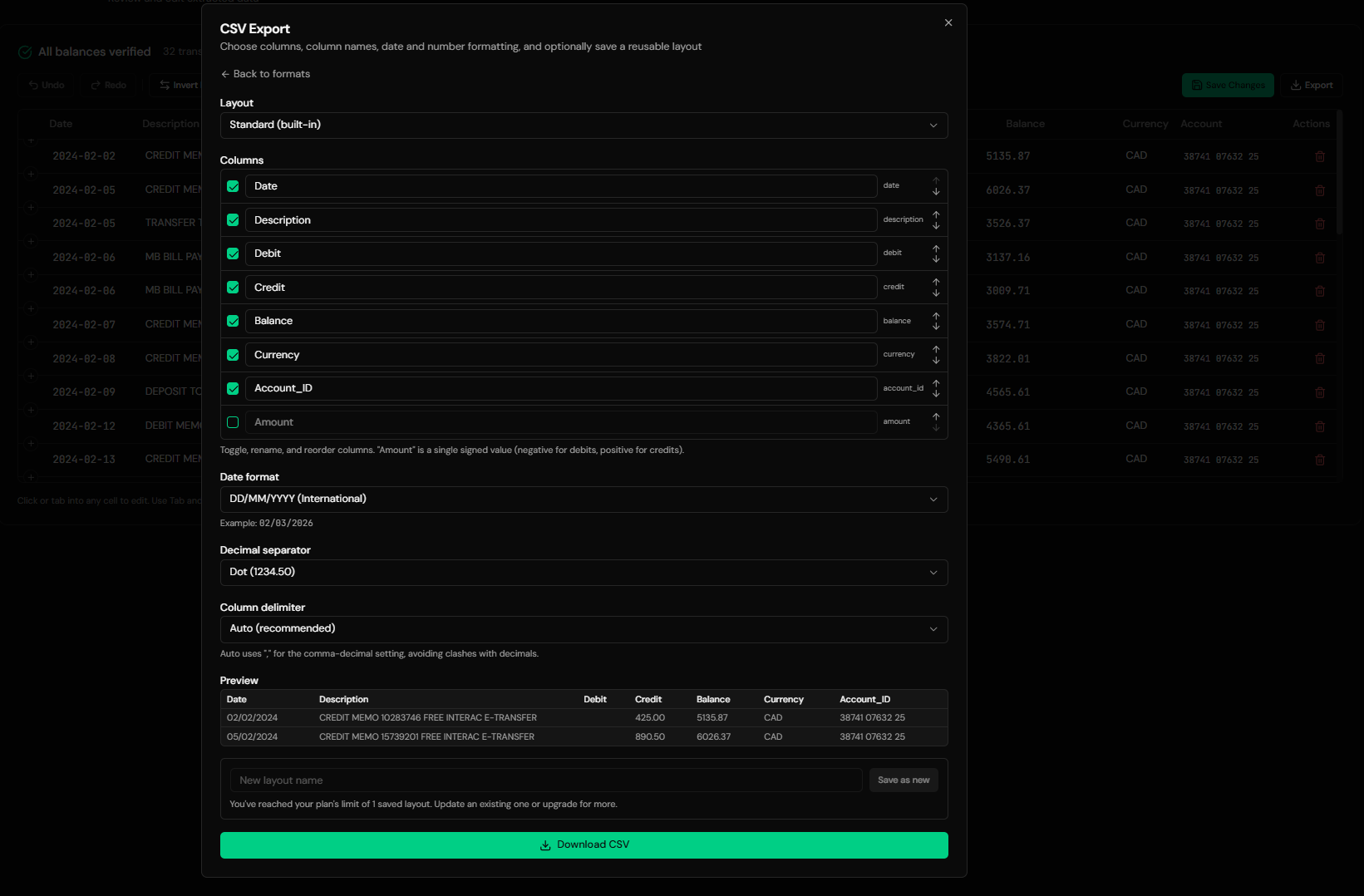Uncheck the Debit column checkbox
Screen dimensions: 1364x896
[x=233, y=254]
